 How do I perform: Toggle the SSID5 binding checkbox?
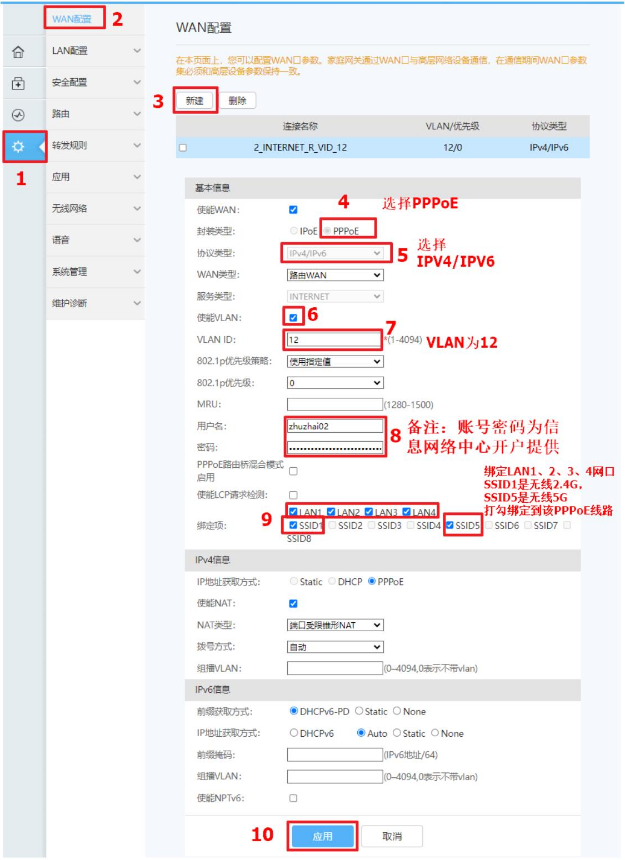click(x=451, y=525)
